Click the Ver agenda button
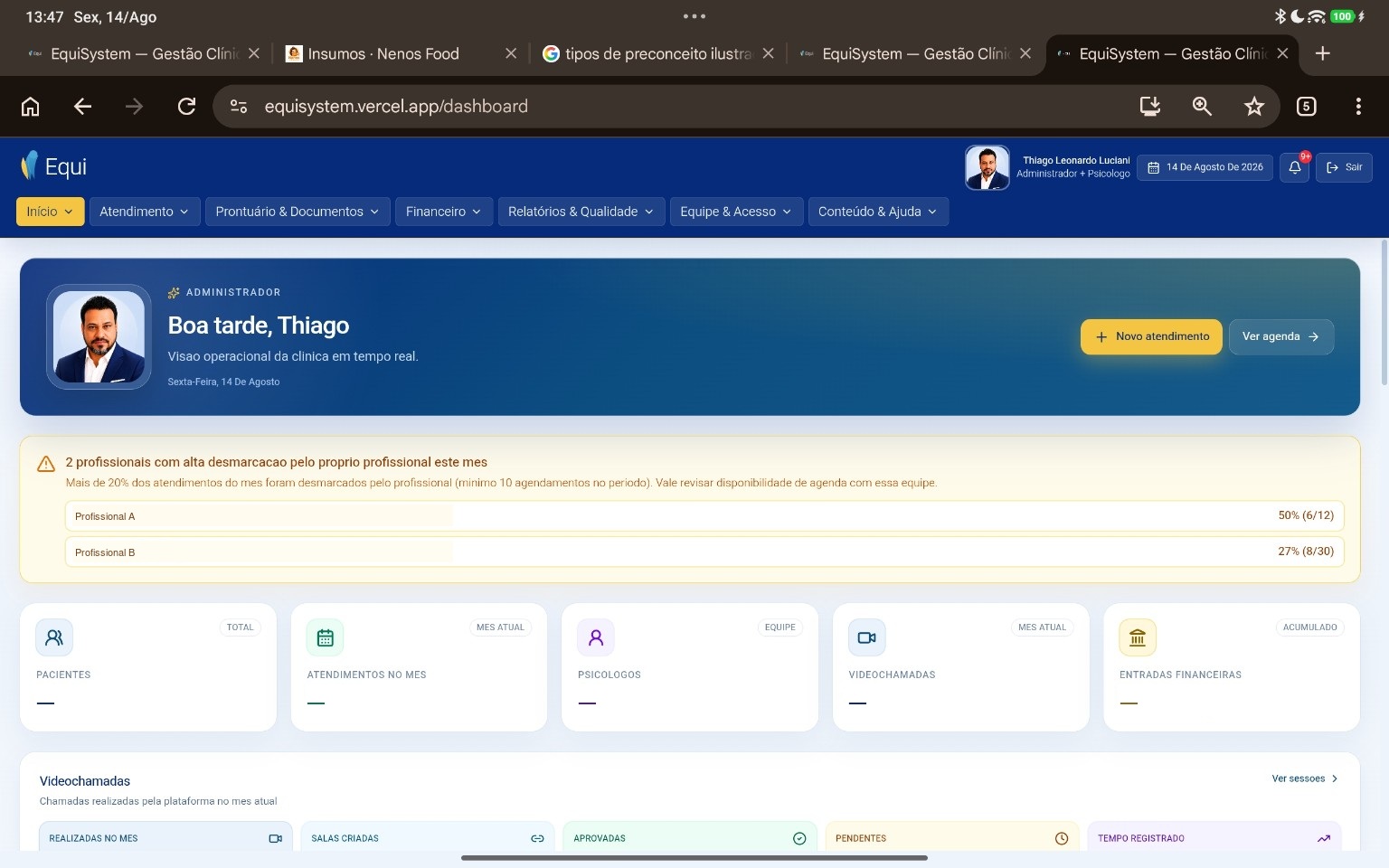The height and width of the screenshot is (868, 1389). 1280,336
